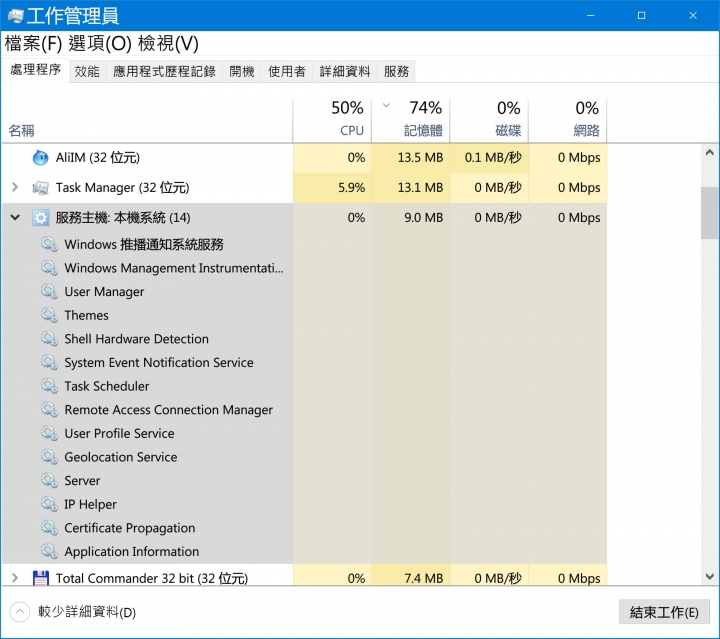Select the Geolocation Service entry
Screen dimensions: 720x639
click(x=121, y=457)
